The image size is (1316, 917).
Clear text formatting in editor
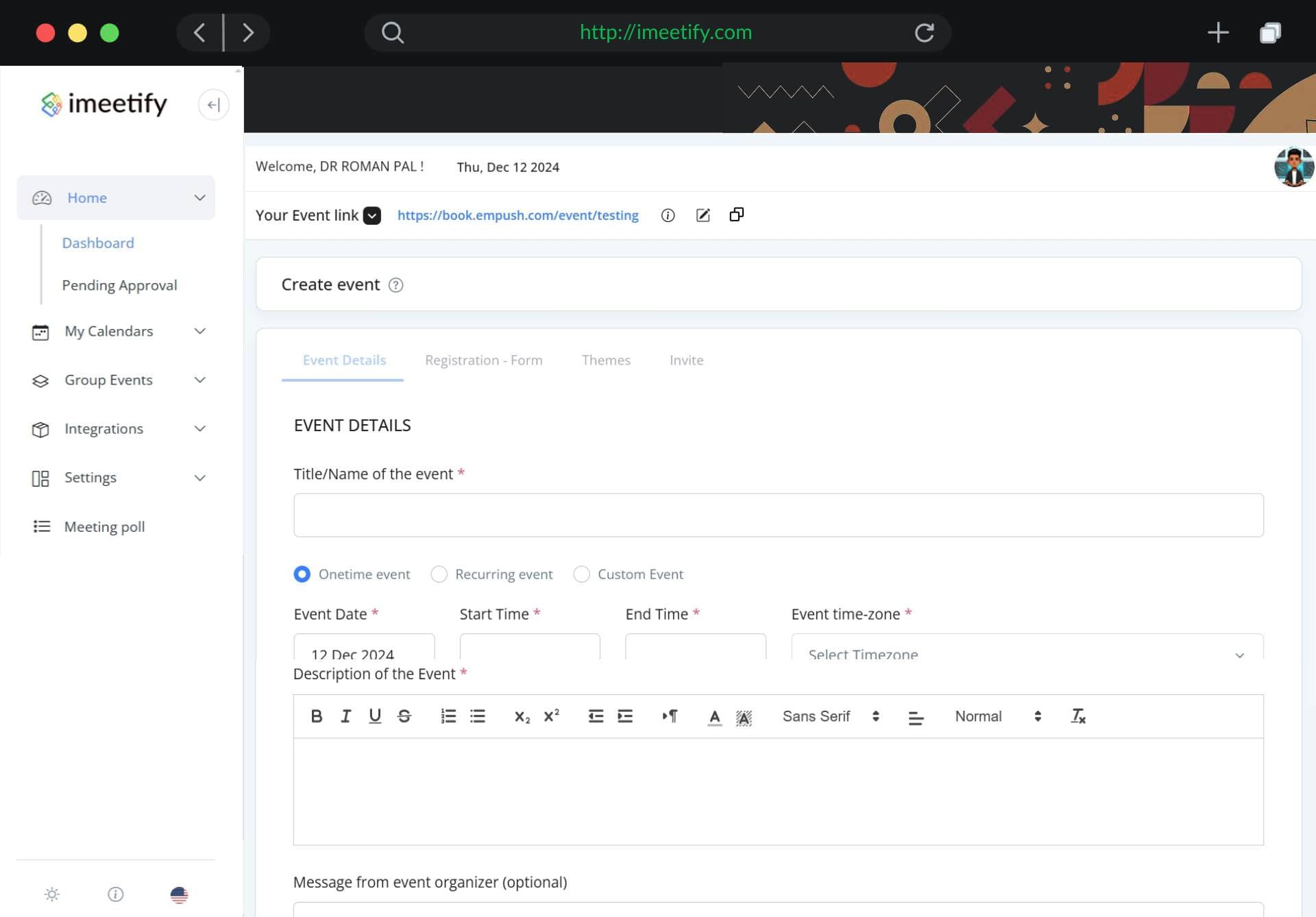[1077, 716]
